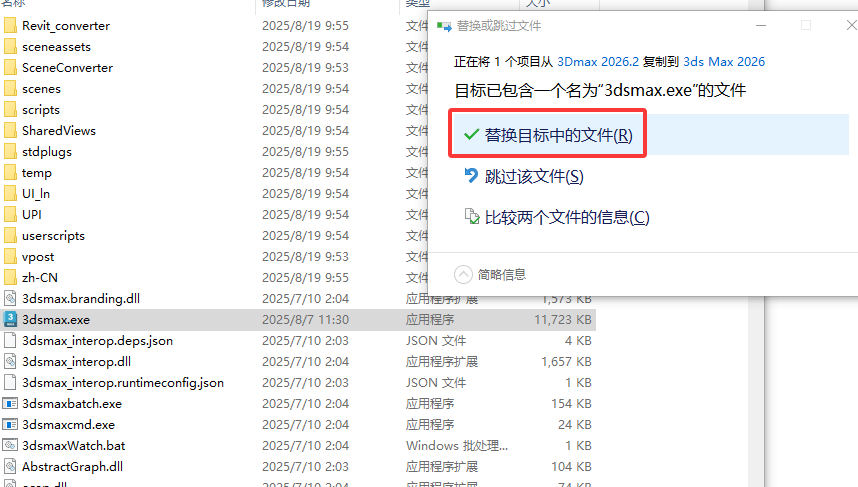Click the file name 3dsmaxbatch.exe
This screenshot has width=858, height=487.
tap(72, 403)
